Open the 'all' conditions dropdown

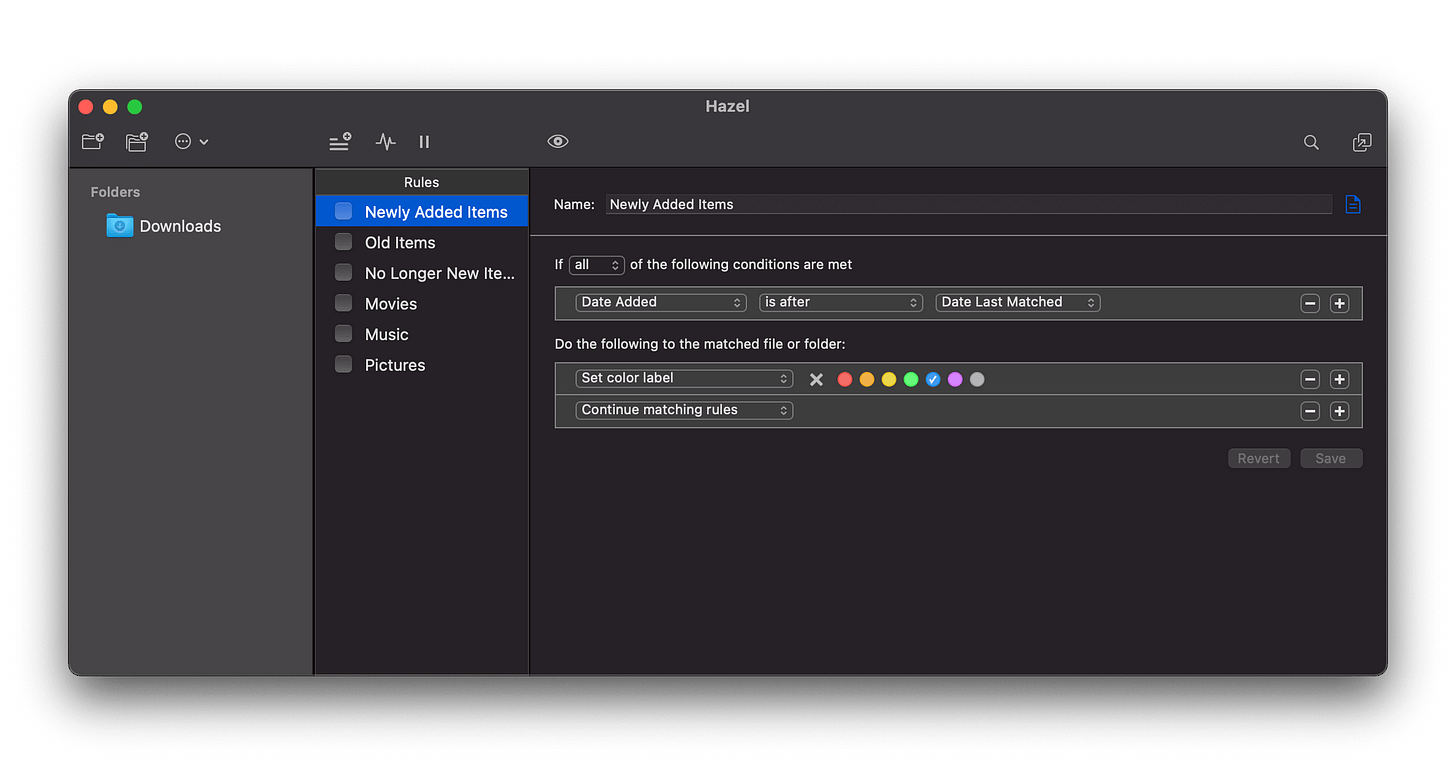pyautogui.click(x=597, y=265)
